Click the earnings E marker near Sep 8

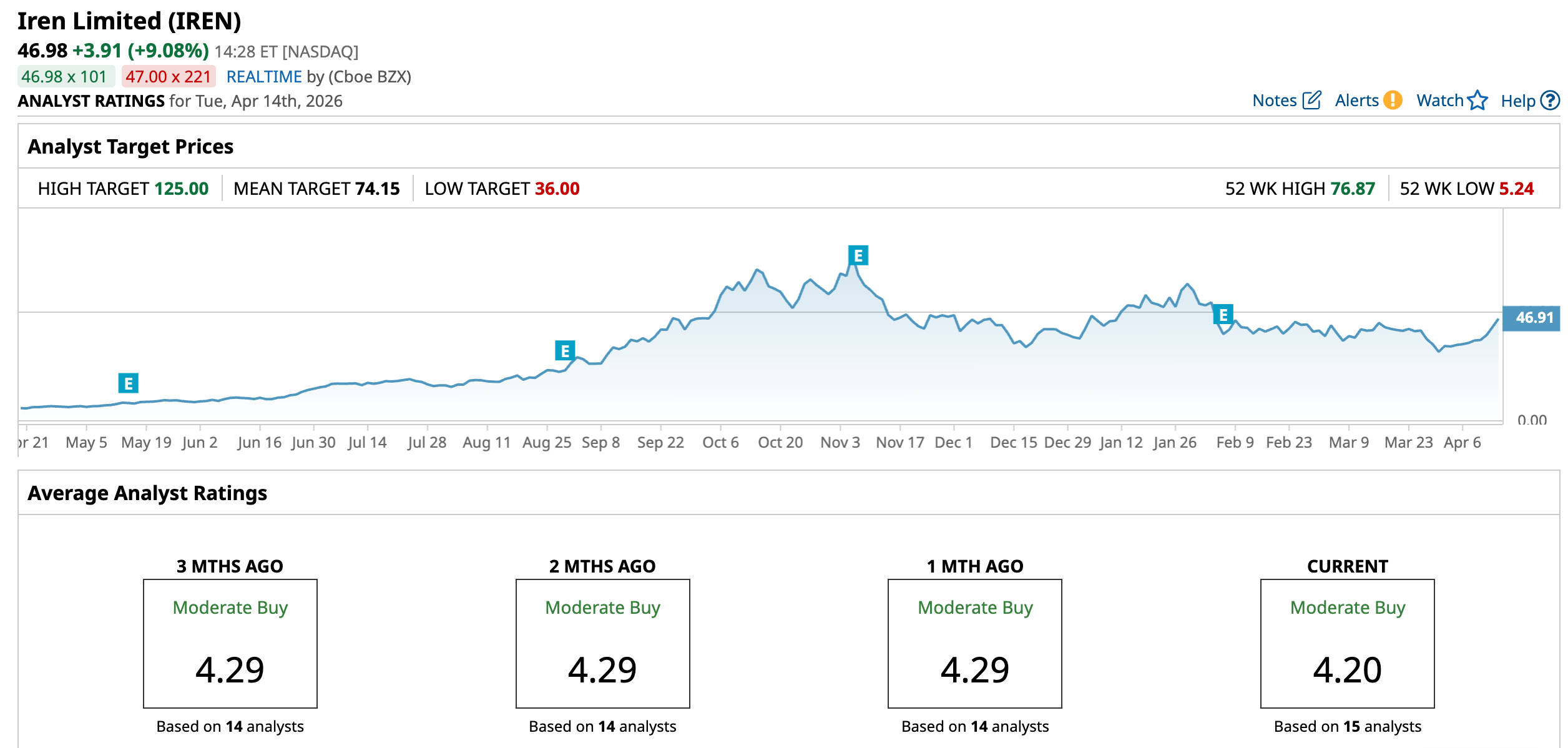[x=565, y=351]
